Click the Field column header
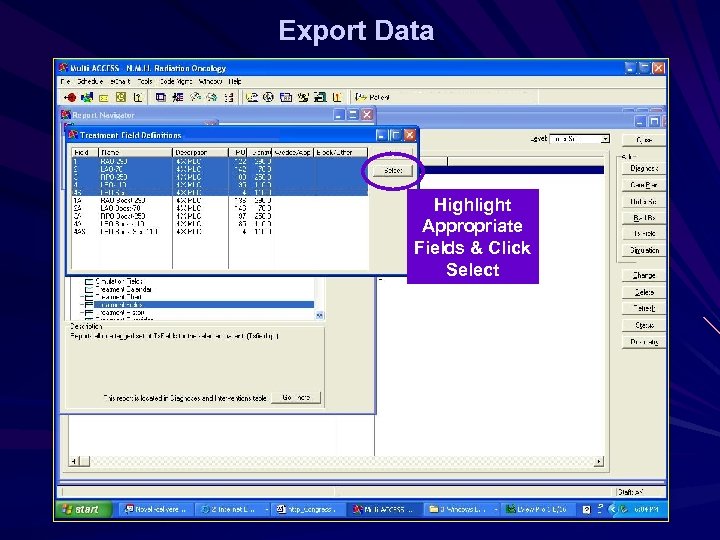The width and height of the screenshot is (720, 540). tap(85, 152)
